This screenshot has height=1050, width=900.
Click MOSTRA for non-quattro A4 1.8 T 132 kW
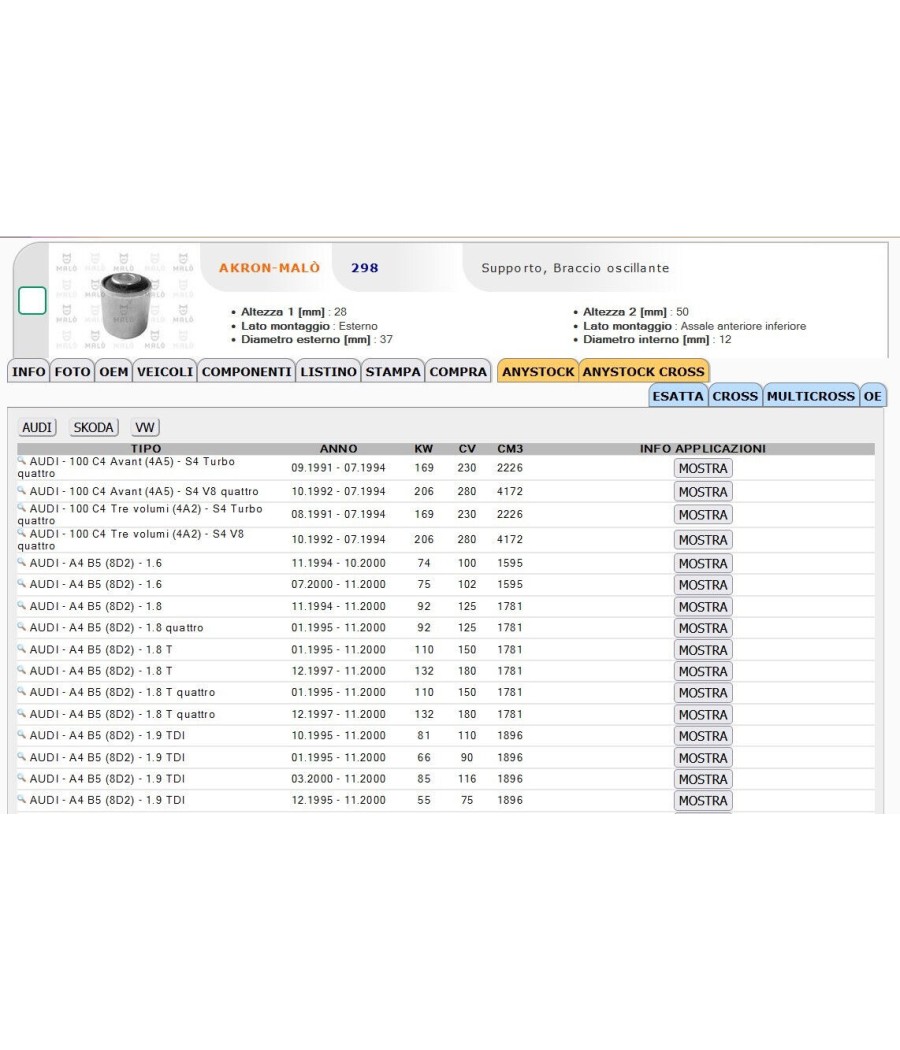pyautogui.click(x=703, y=671)
